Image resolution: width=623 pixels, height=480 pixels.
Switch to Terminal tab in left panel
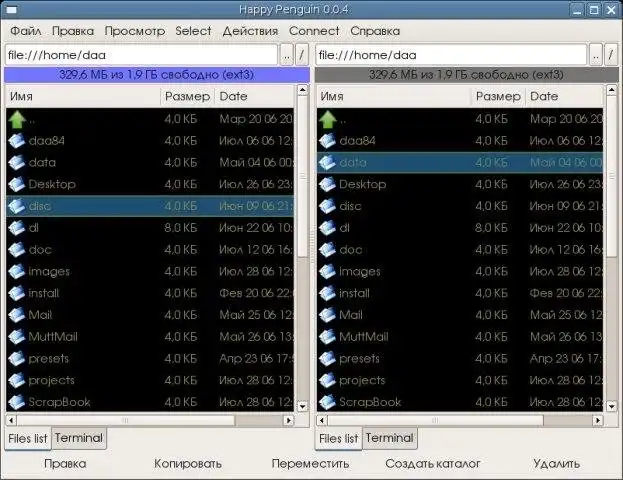click(79, 438)
